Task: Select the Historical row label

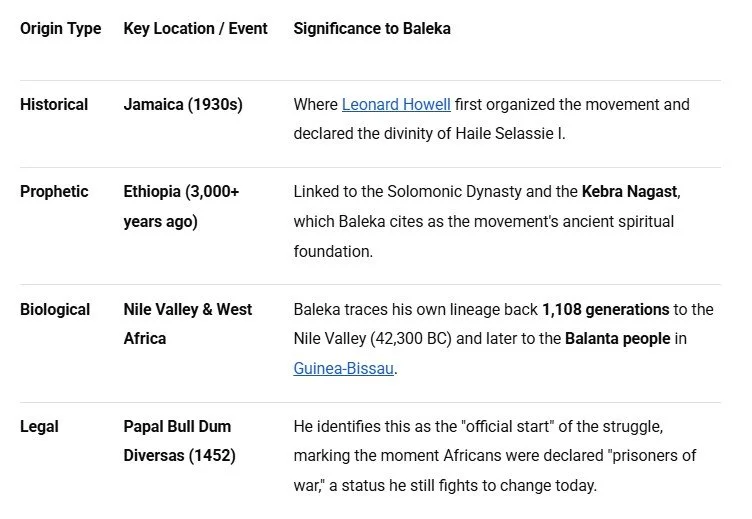Action: coord(54,105)
